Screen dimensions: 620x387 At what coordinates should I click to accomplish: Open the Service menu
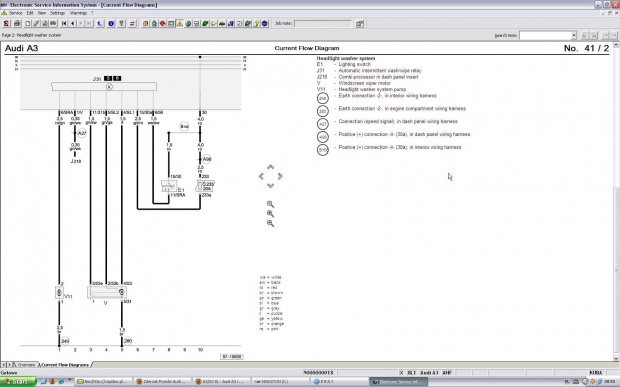click(15, 13)
